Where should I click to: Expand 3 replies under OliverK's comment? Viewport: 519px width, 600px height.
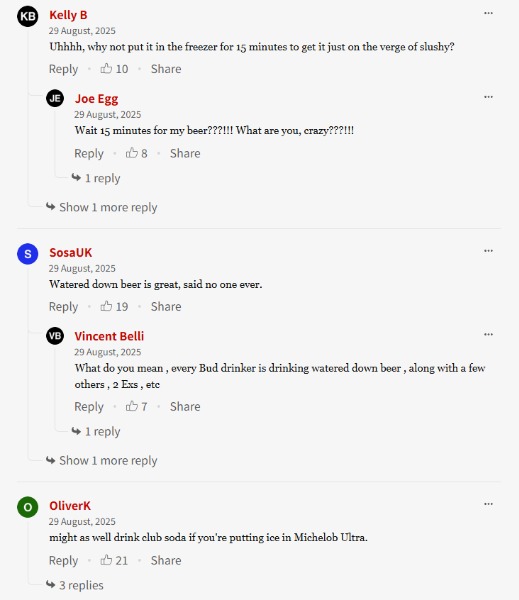coord(75,585)
